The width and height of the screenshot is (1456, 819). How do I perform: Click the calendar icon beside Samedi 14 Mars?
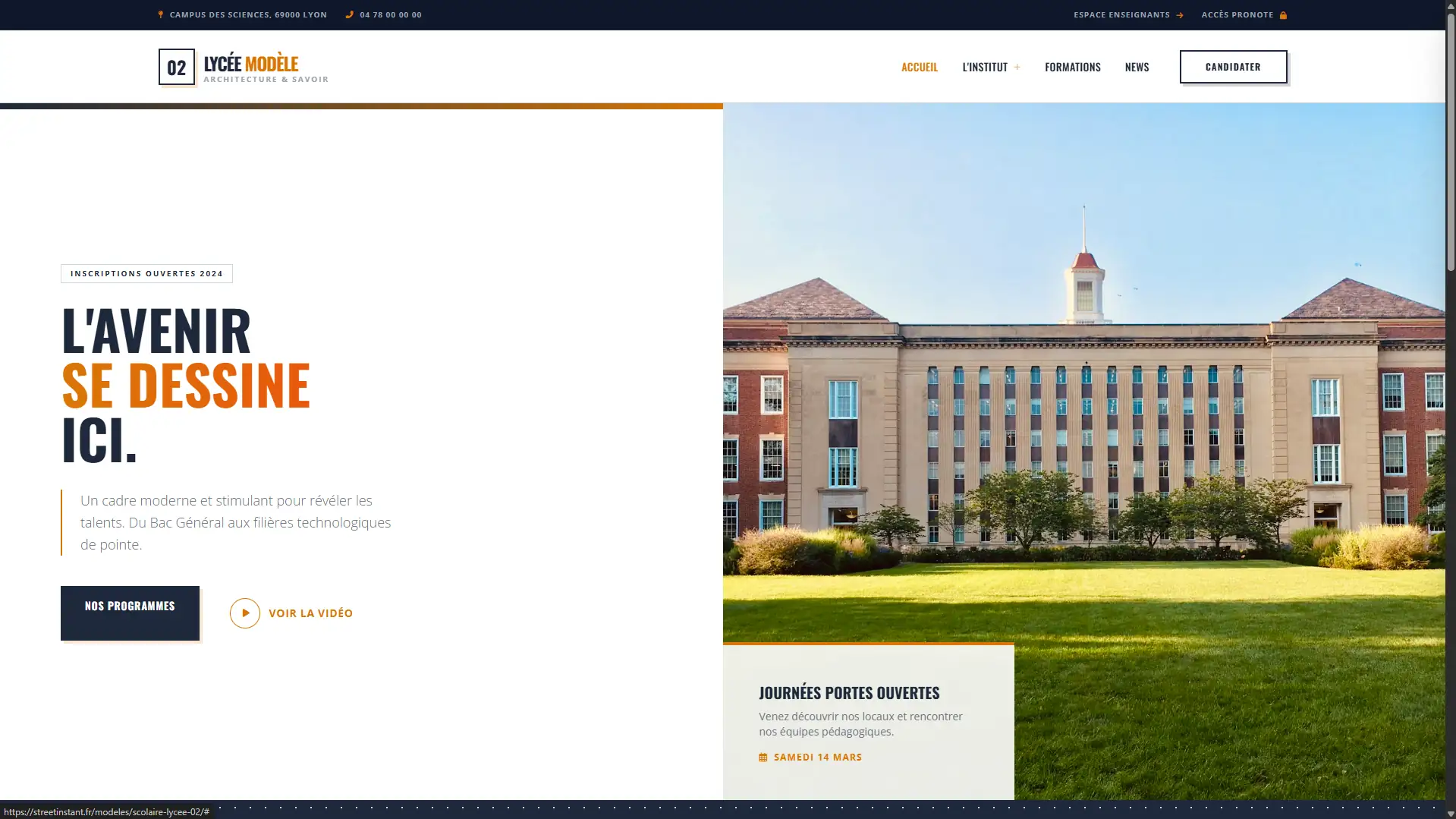pyautogui.click(x=763, y=758)
